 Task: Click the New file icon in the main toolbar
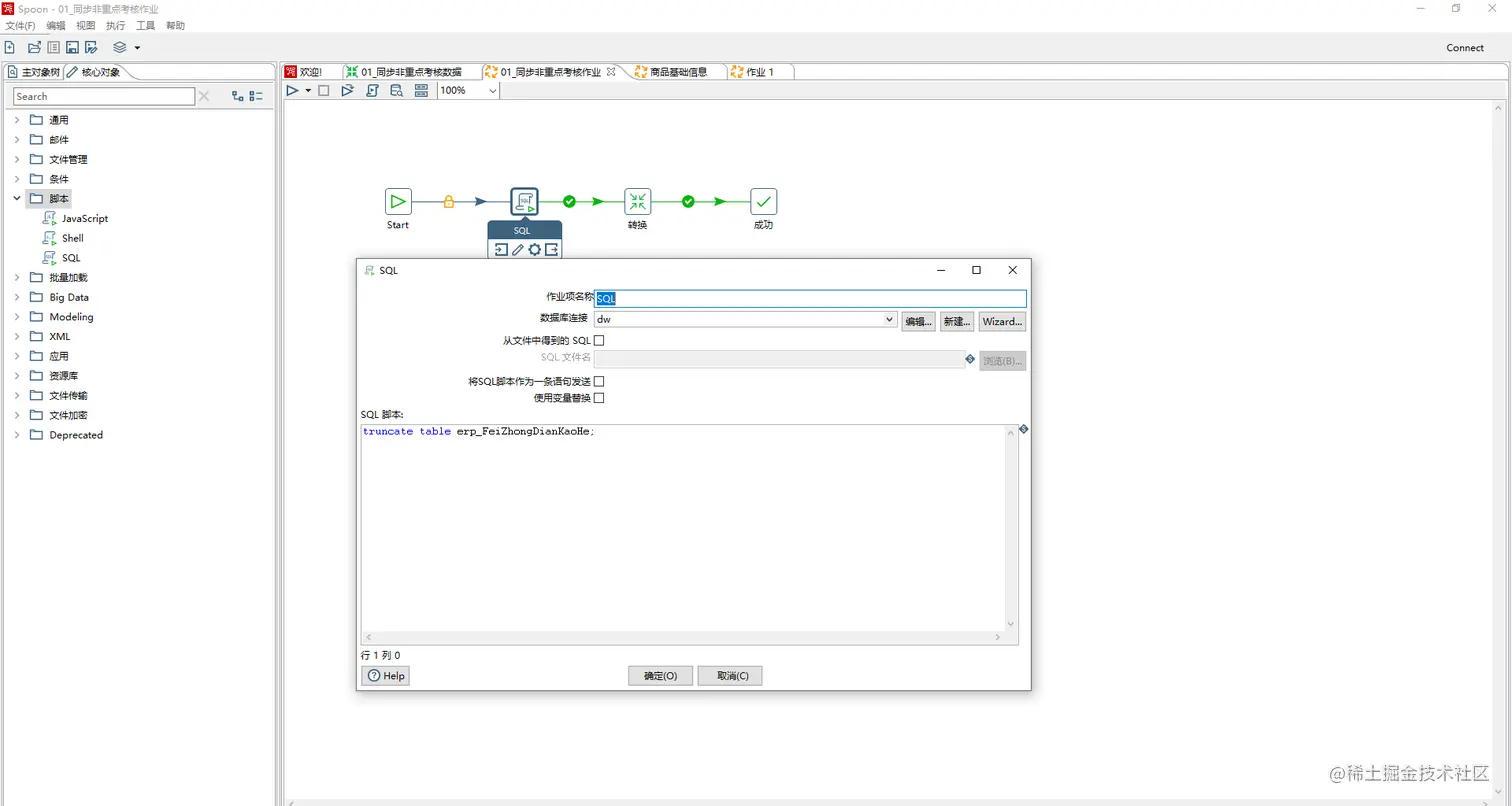(9, 47)
